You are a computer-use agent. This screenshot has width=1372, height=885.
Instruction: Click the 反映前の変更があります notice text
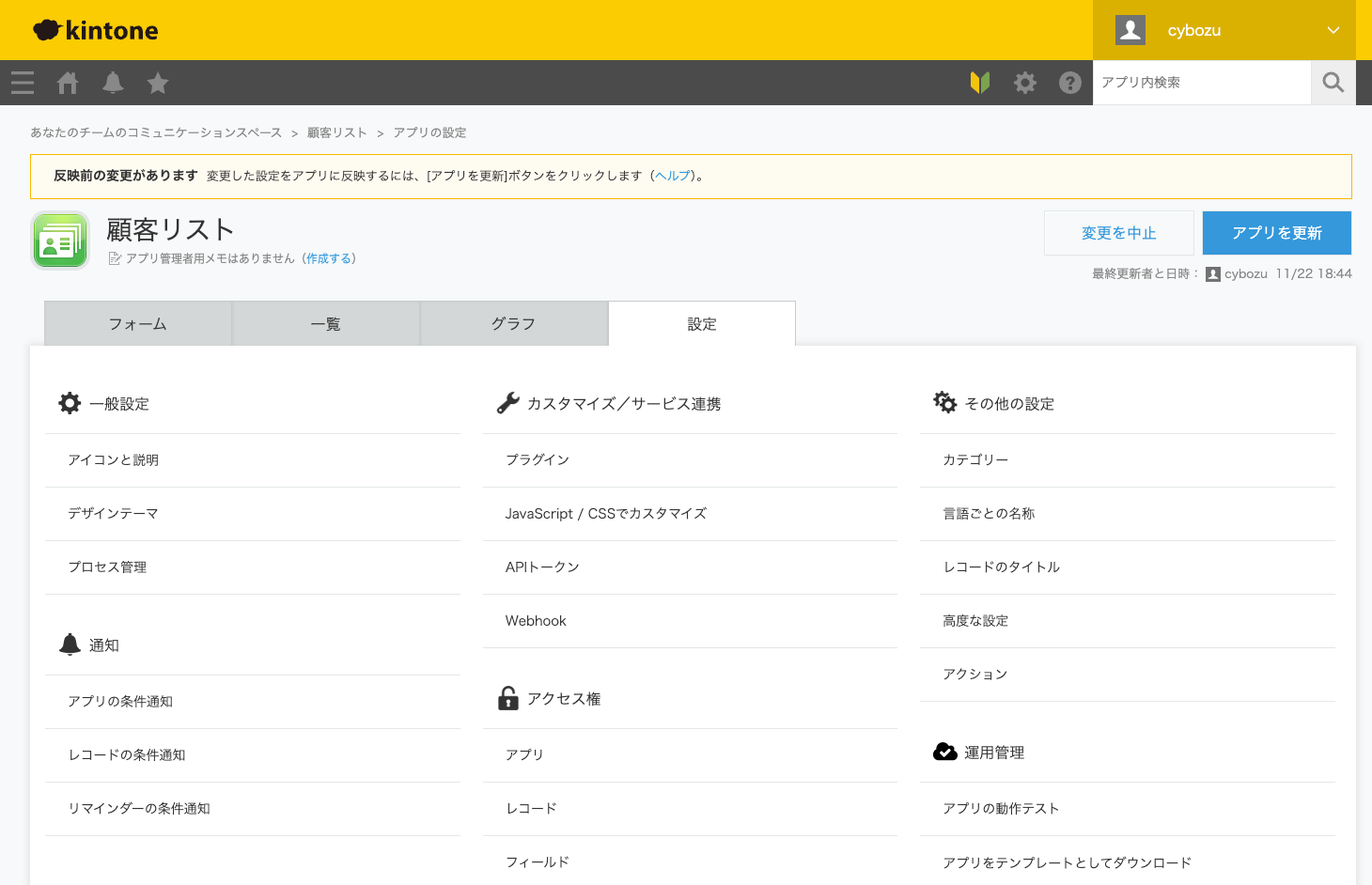click(126, 176)
